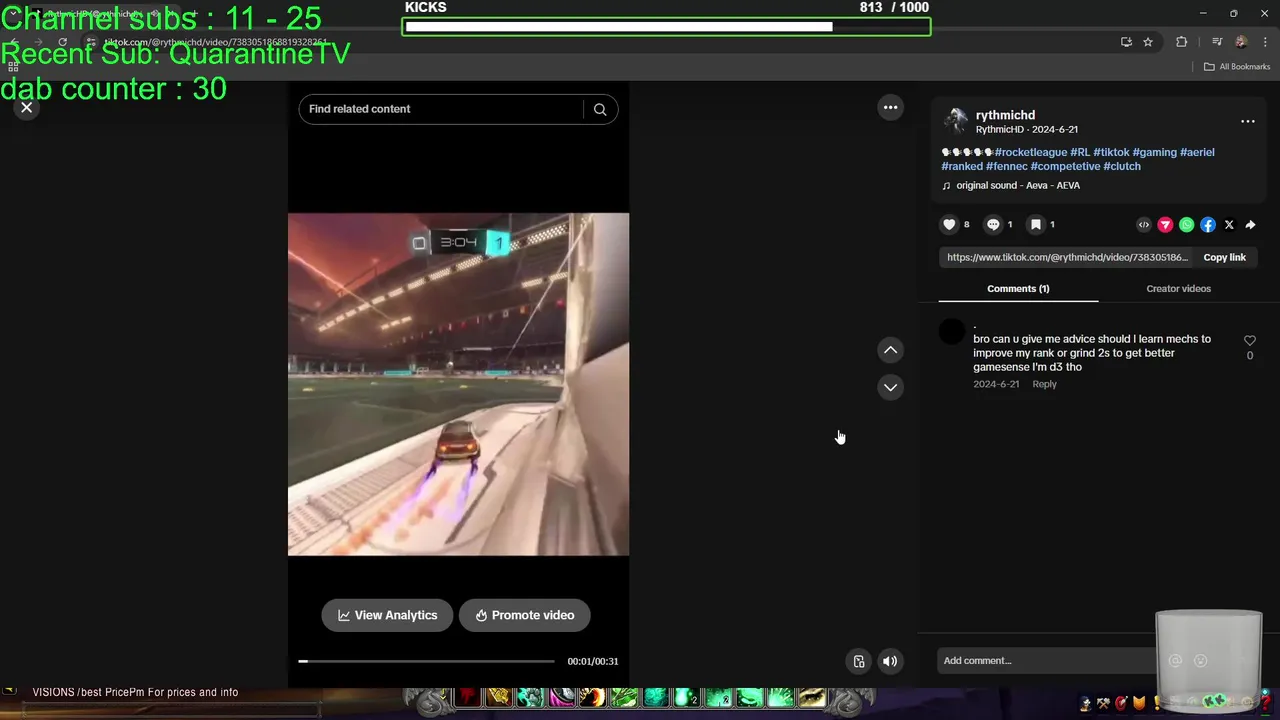Click the game red question mark help icon

tap(1264, 703)
